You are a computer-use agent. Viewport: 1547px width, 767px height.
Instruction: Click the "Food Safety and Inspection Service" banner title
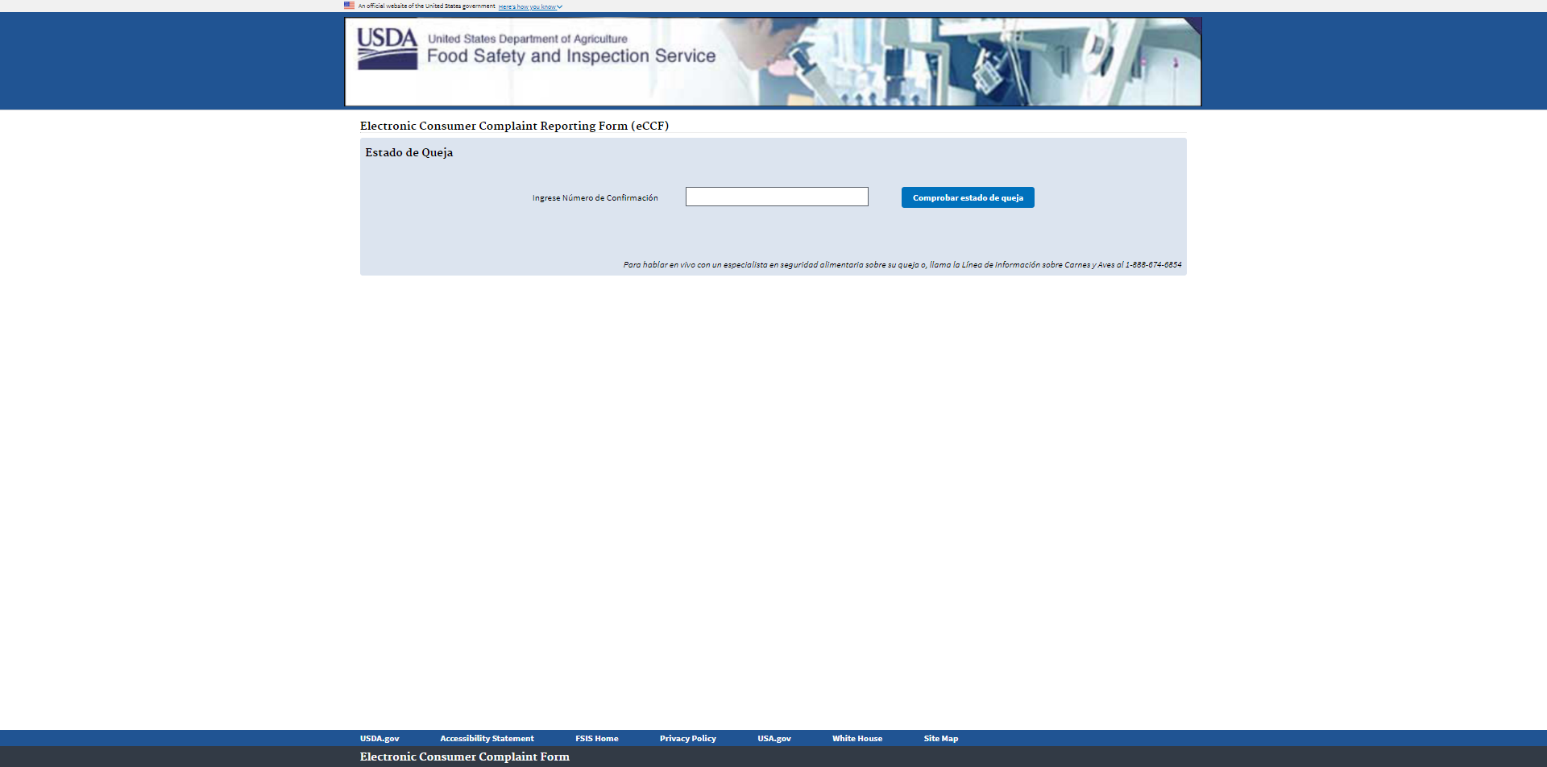tap(571, 56)
